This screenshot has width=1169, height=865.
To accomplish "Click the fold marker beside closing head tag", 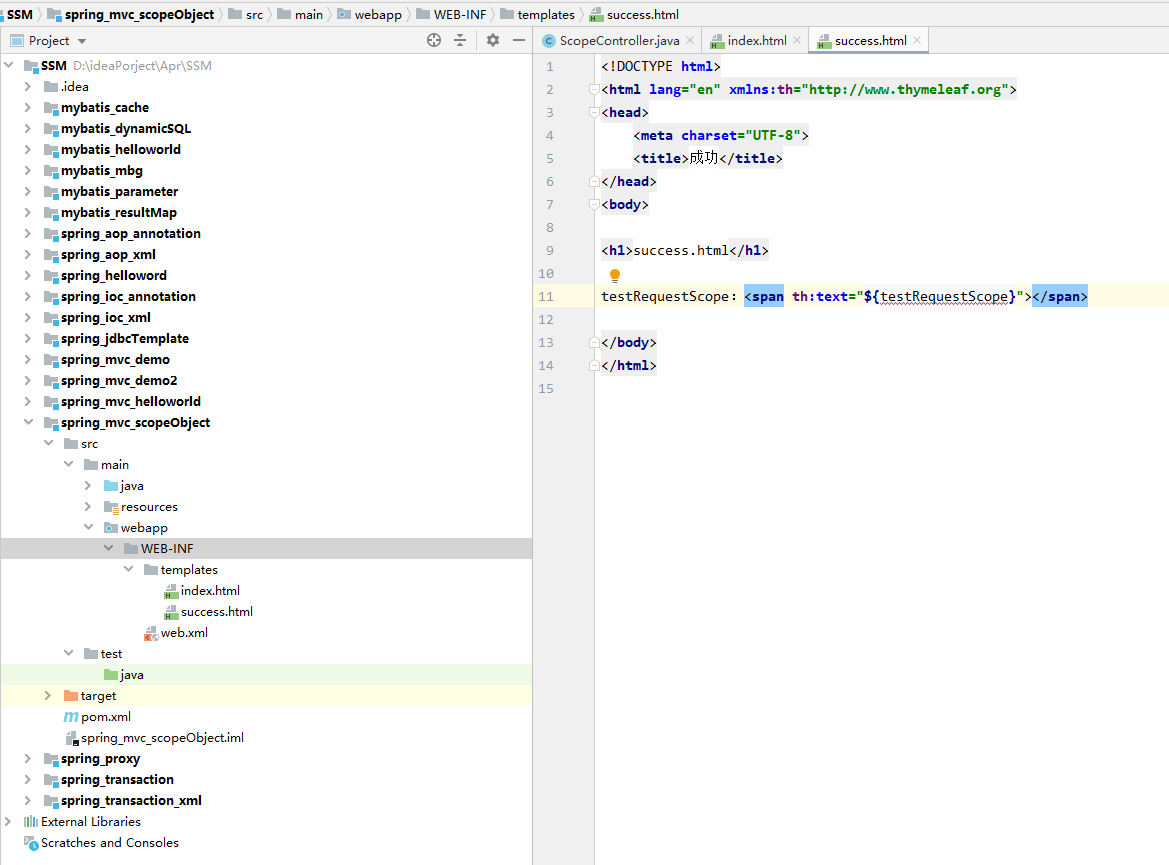I will click(594, 181).
